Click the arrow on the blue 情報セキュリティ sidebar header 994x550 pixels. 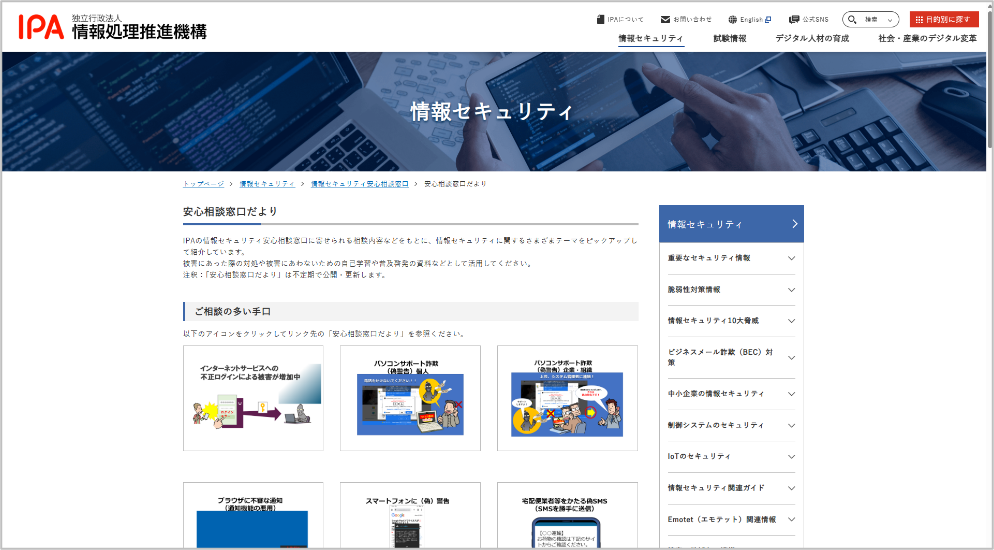point(795,224)
